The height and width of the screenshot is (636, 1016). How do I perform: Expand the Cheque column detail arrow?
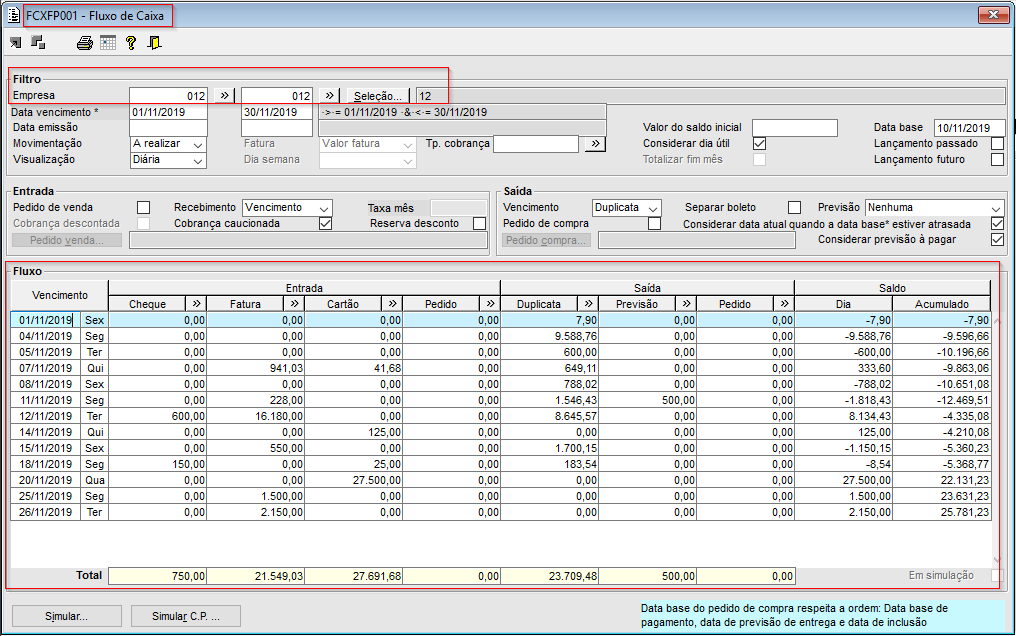pos(197,303)
